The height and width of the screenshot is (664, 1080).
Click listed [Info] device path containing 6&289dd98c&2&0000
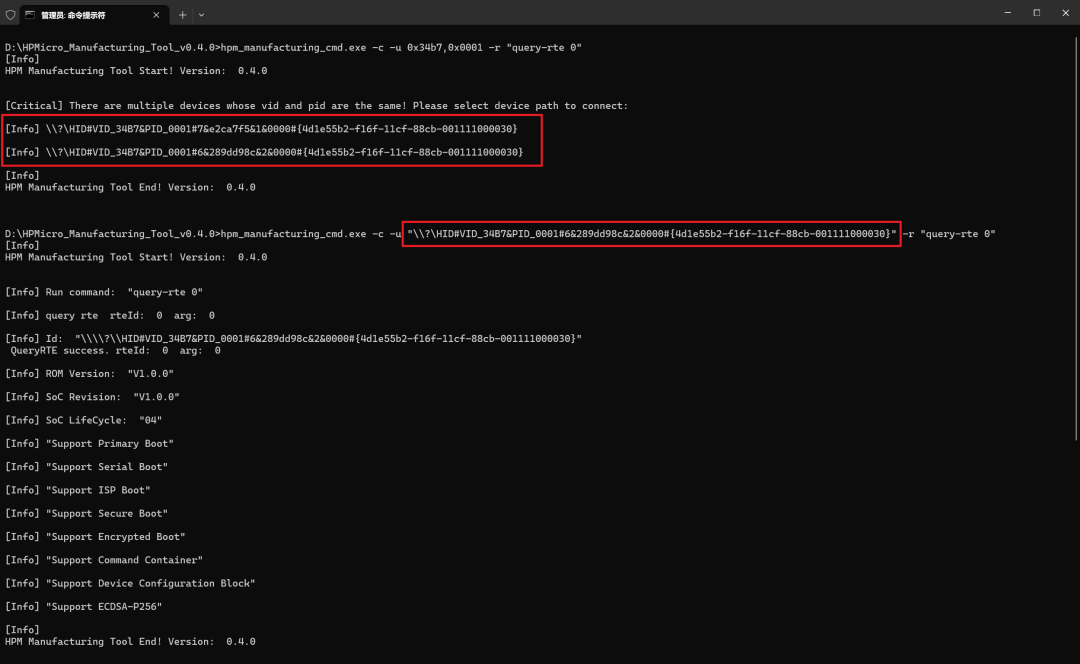pos(264,152)
